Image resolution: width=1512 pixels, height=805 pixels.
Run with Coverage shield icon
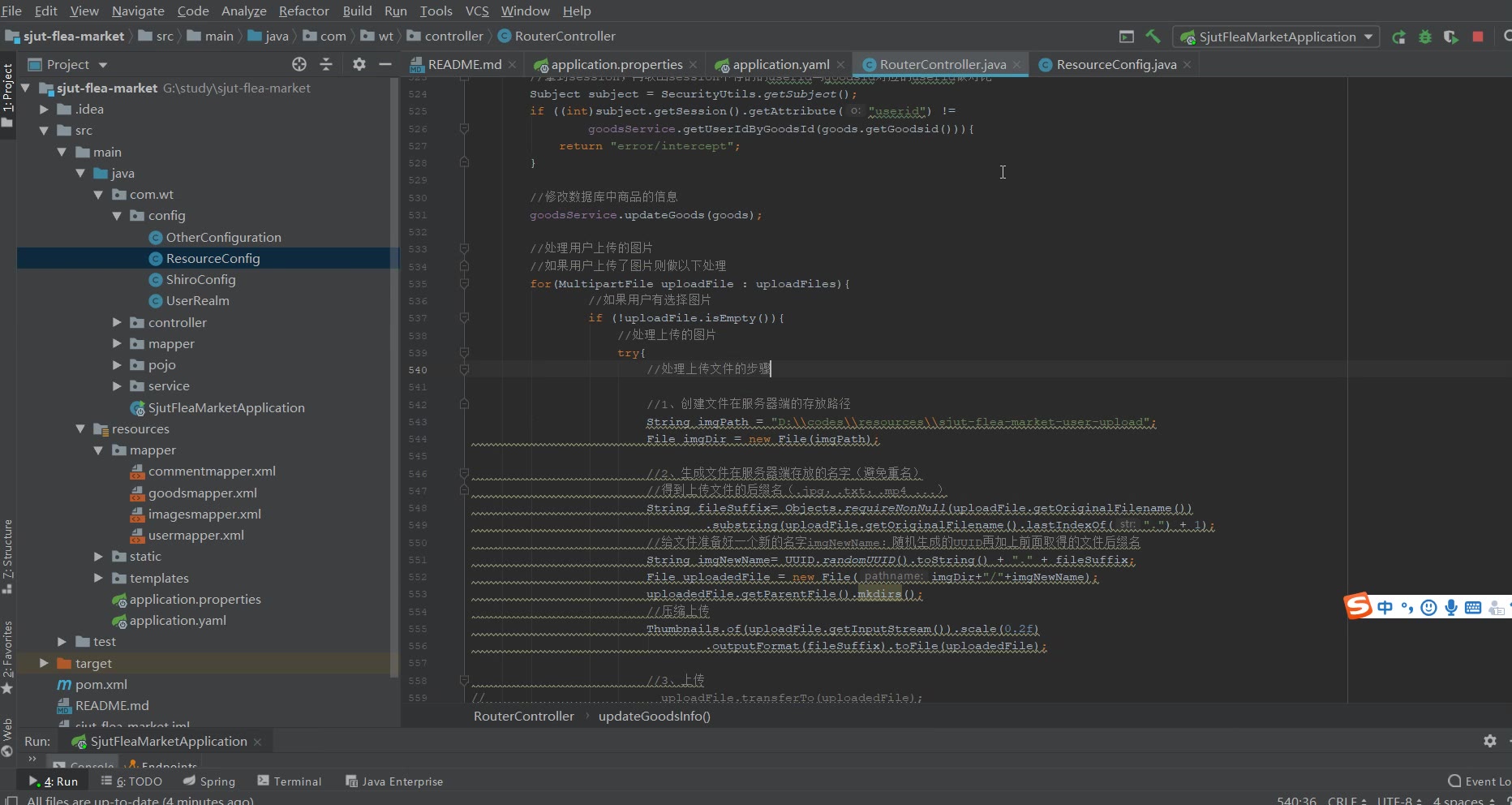(1451, 37)
